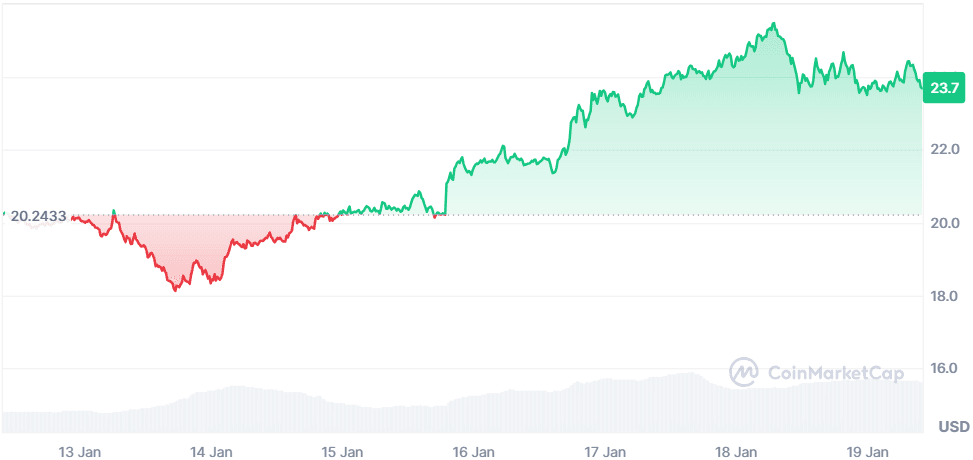Select the 19 Jan date label

(x=867, y=452)
